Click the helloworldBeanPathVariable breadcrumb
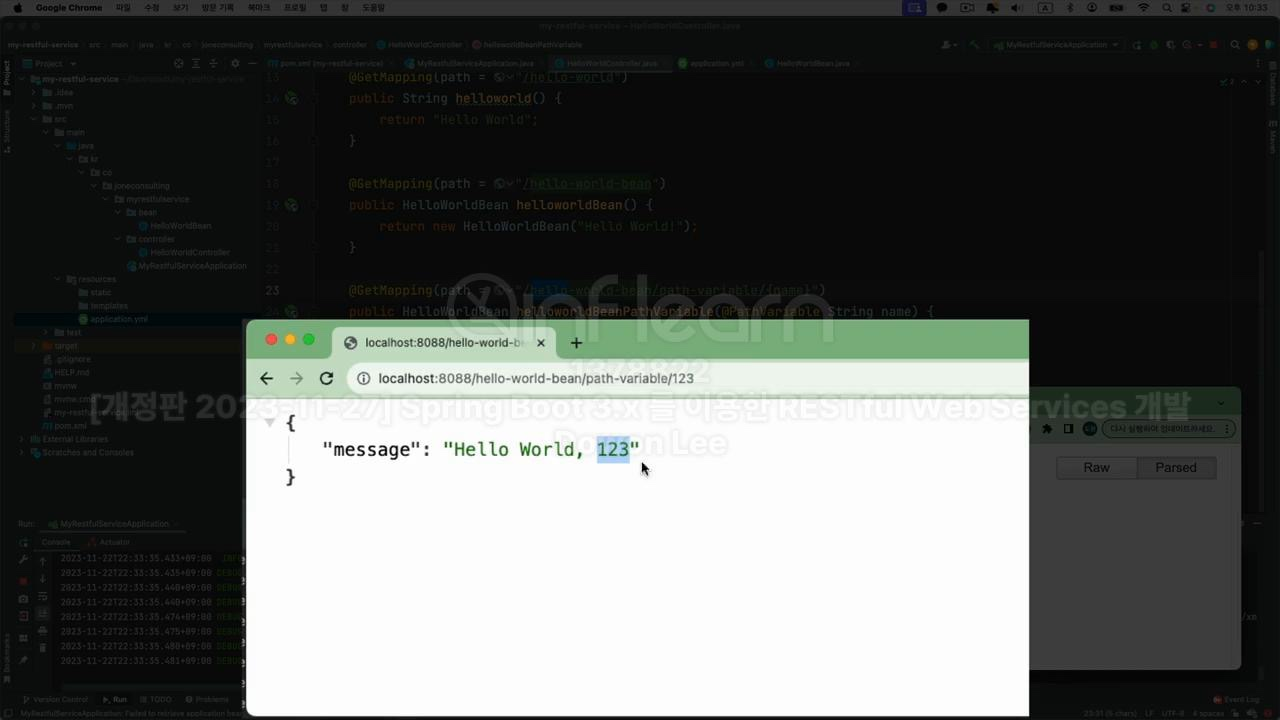 pos(527,45)
